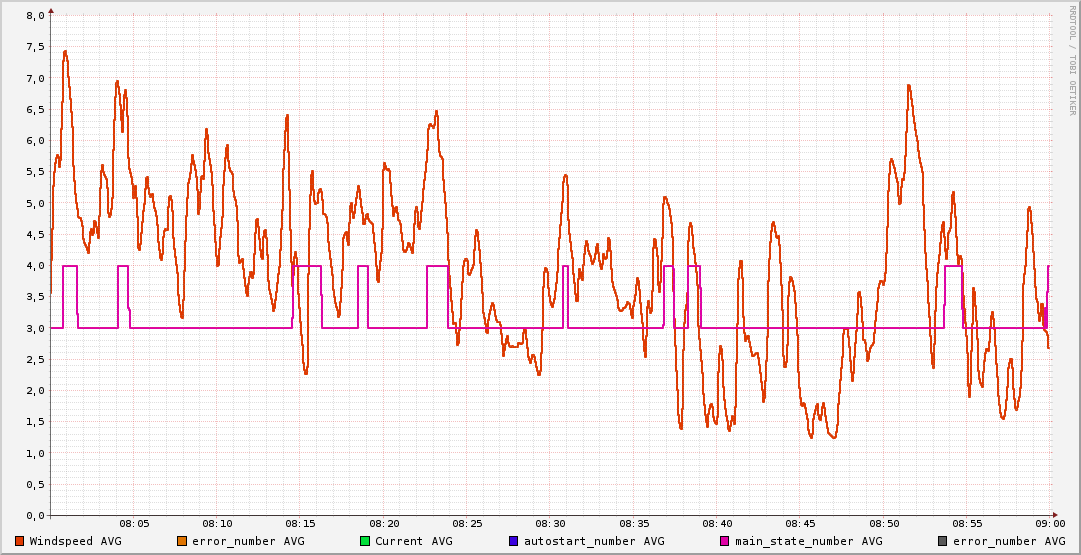Select the 08:15 time axis label
Image resolution: width=1081 pixels, height=555 pixels.
pos(301,523)
